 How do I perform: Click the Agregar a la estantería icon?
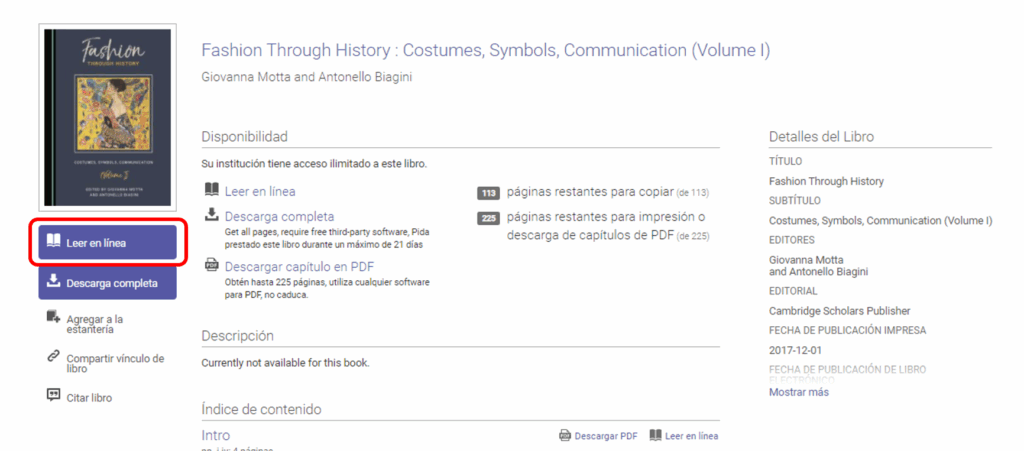(54, 317)
